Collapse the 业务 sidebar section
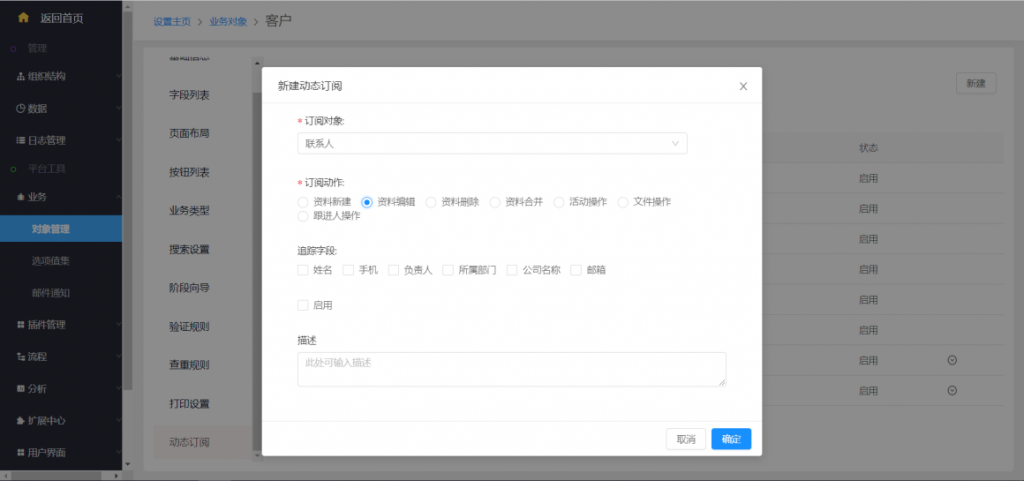1024x481 pixels. pos(60,196)
